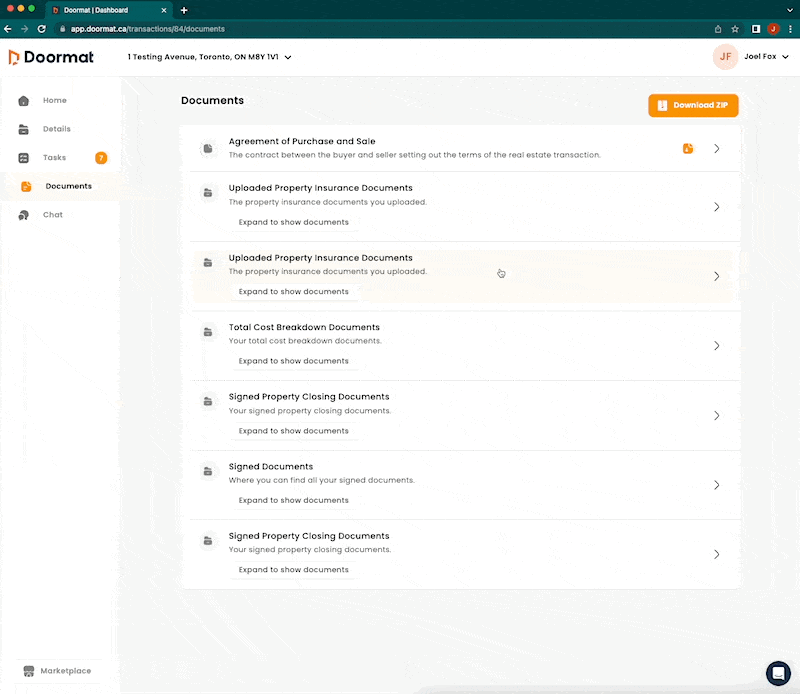Open Agreement of Purchase and Sale chevron
Image resolution: width=800 pixels, height=694 pixels.
(716, 149)
